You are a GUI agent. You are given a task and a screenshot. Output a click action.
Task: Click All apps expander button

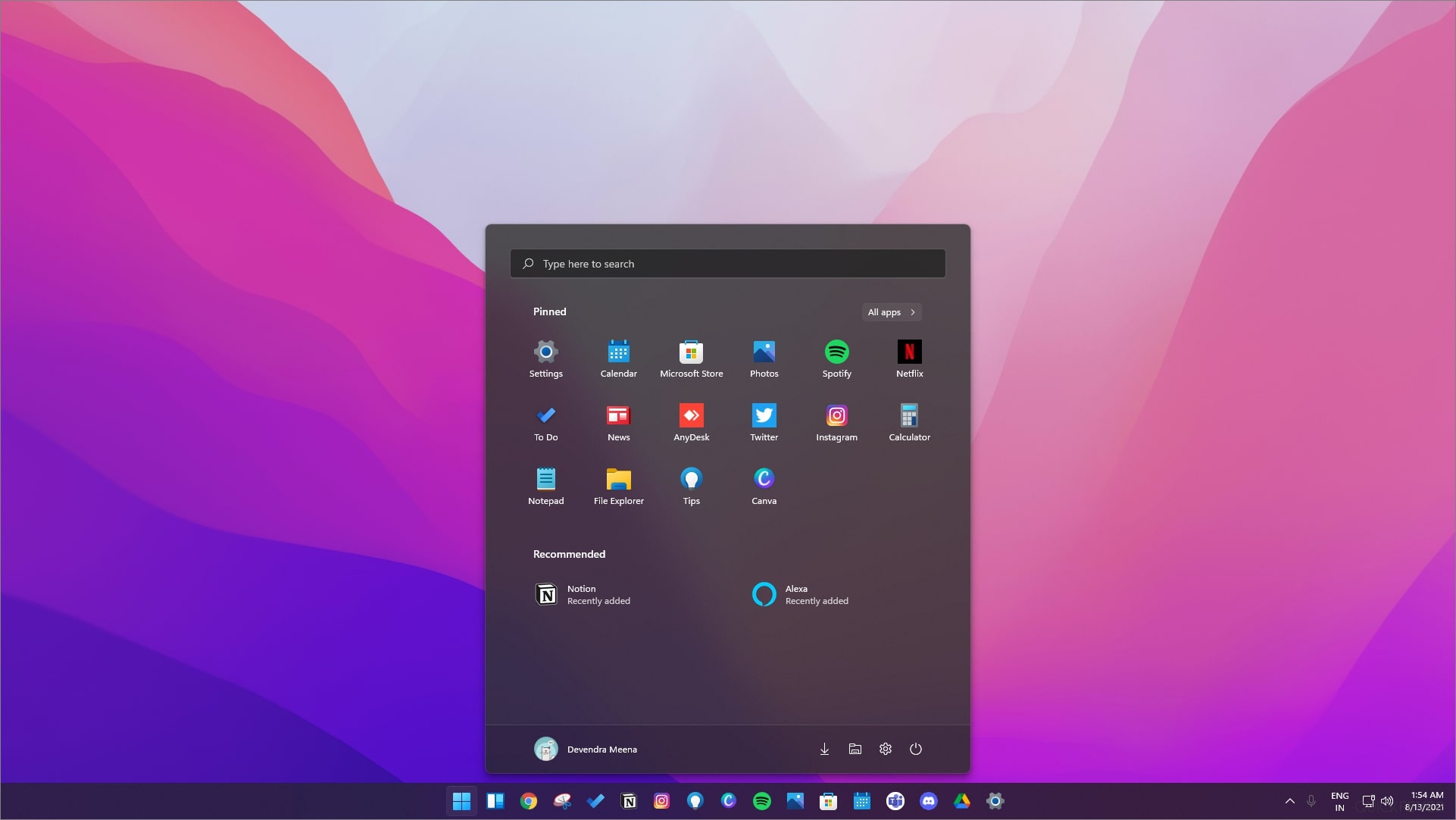point(891,311)
